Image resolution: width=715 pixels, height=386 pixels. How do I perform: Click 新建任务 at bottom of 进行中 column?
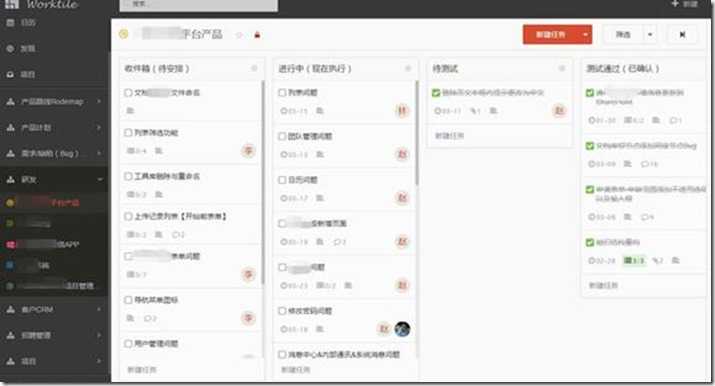(296, 370)
